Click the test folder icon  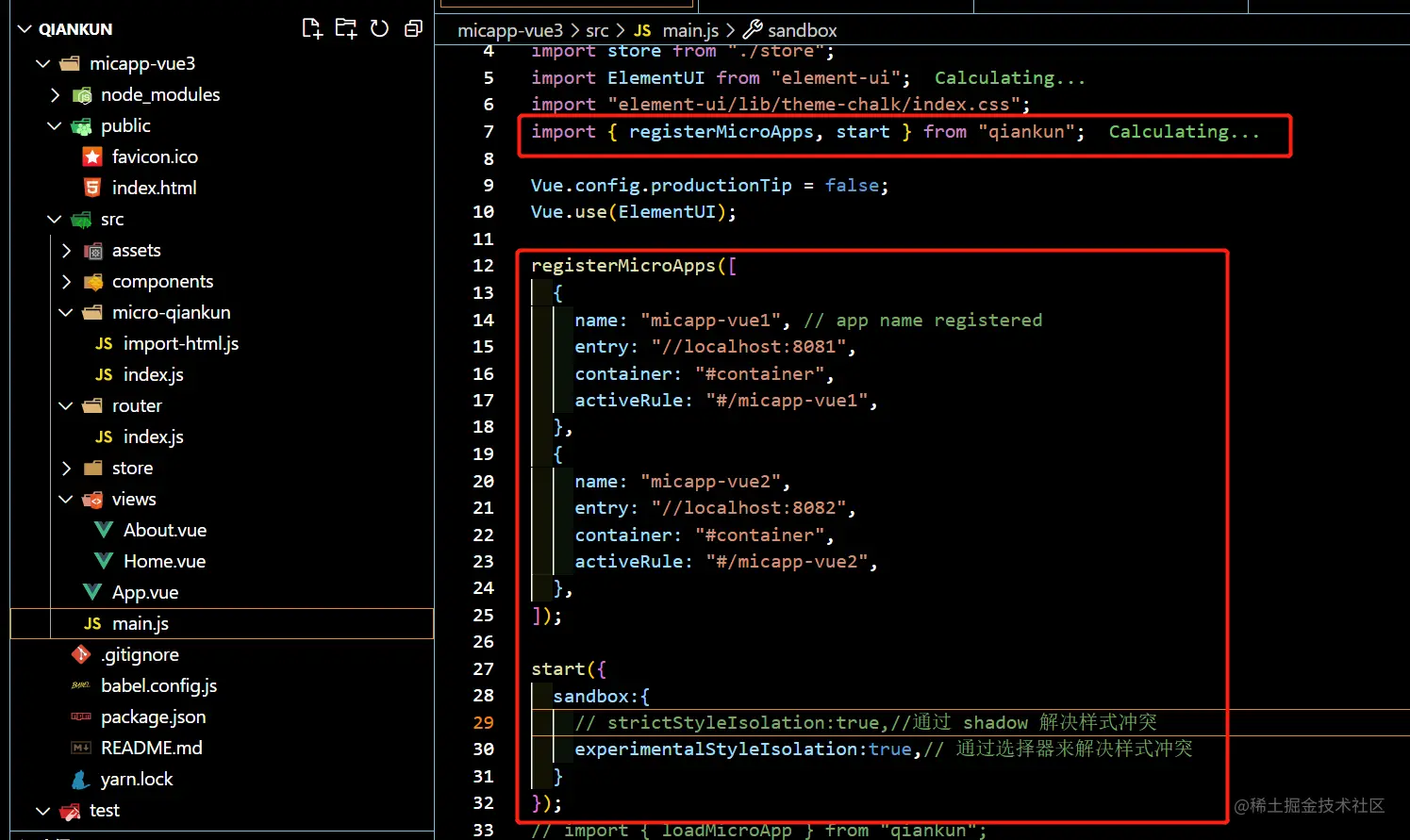(70, 810)
